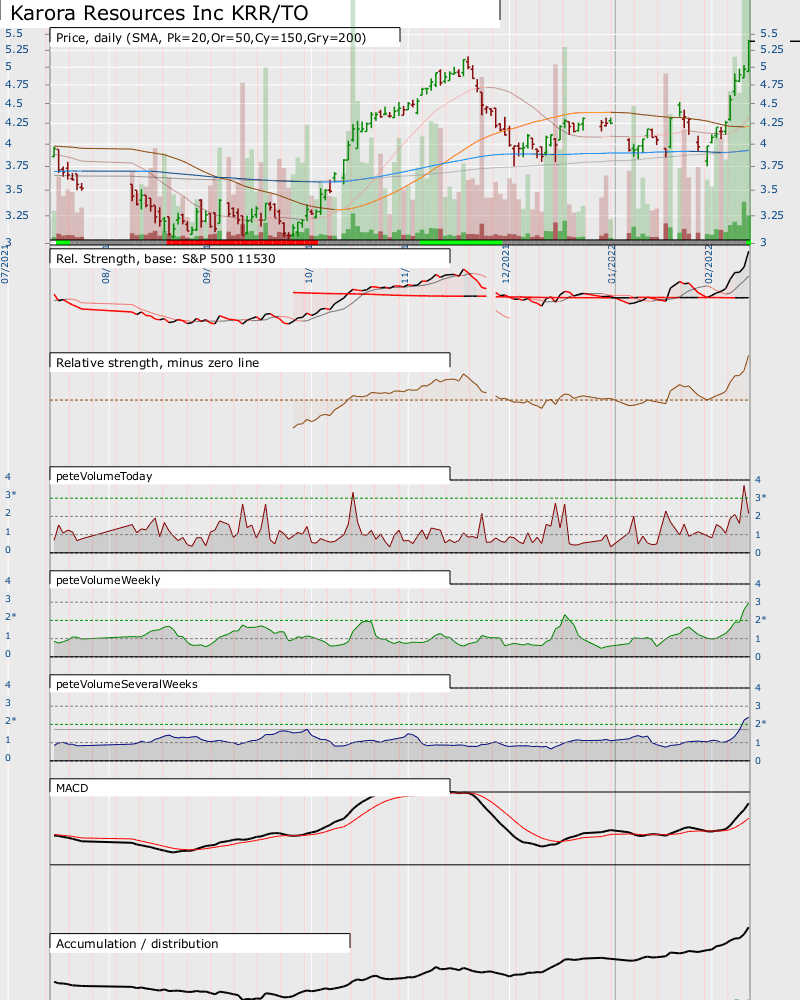Click the MACD panel label
Screen dimensions: 800x1000
pos(72,788)
